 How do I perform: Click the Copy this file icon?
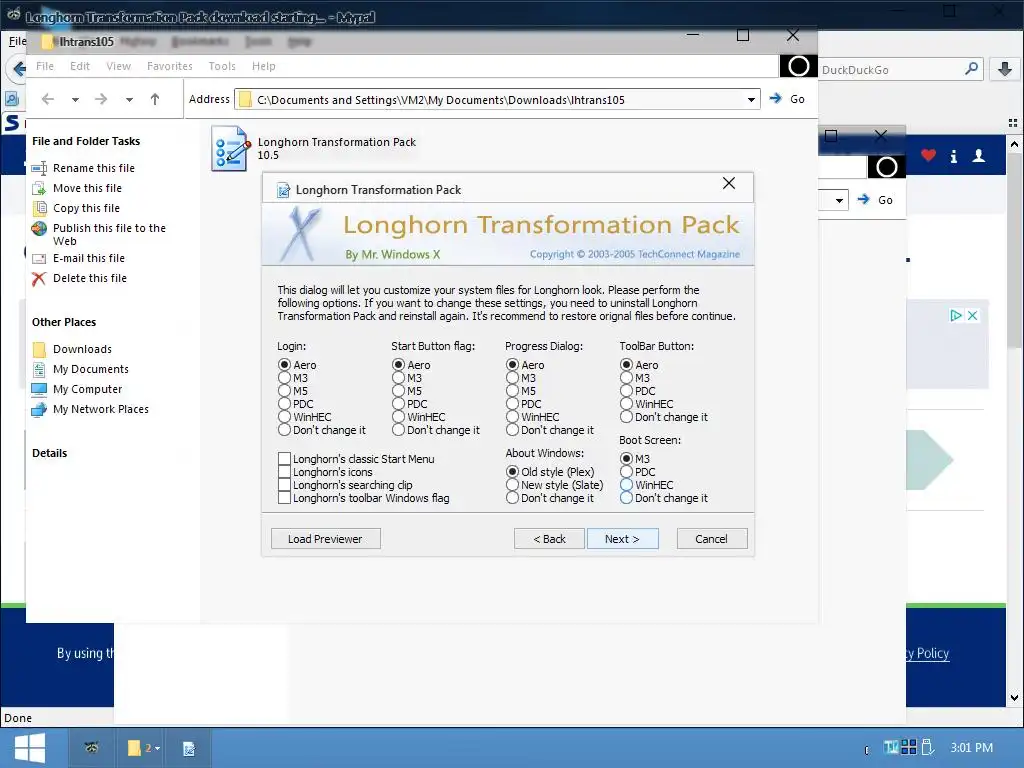coord(39,208)
